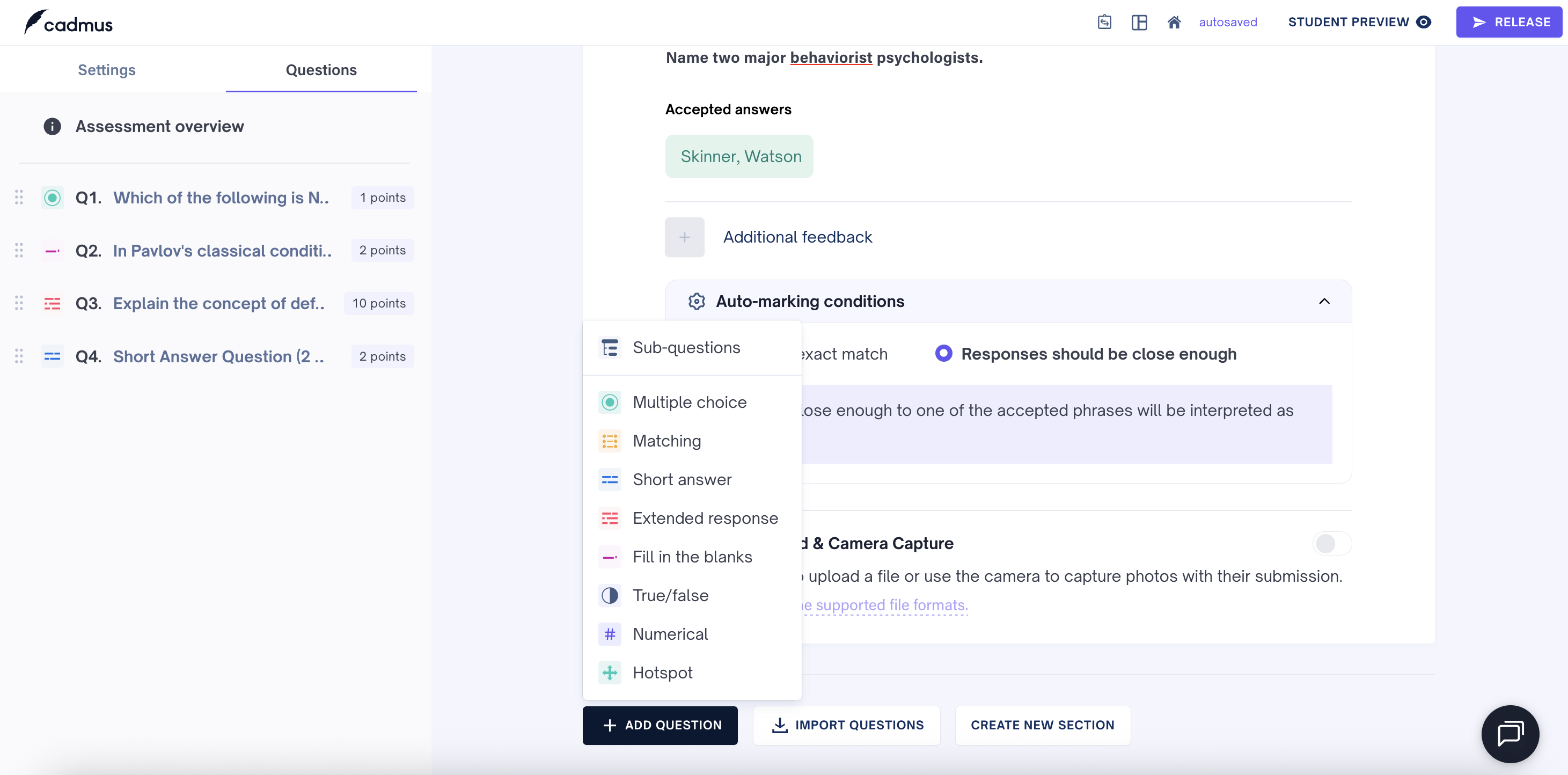Viewport: 1568px width, 775px height.
Task: Click the Assessment overview info icon
Action: pyautogui.click(x=53, y=127)
